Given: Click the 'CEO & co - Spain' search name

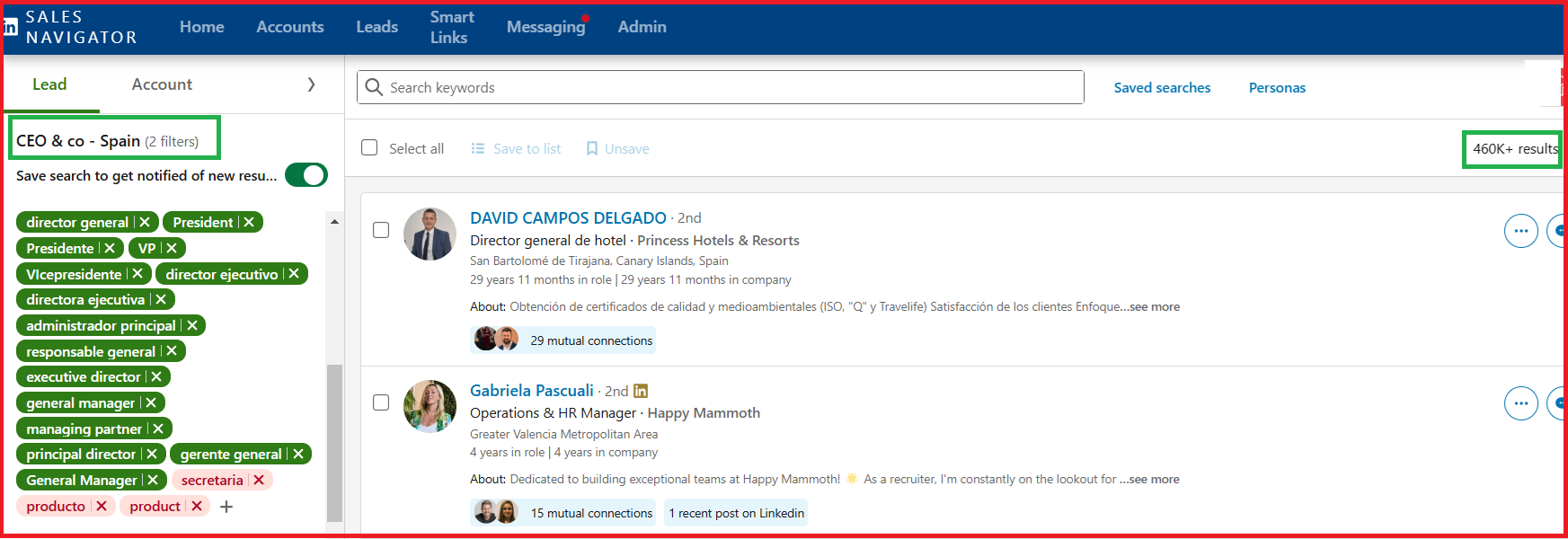Looking at the screenshot, I should [x=78, y=141].
